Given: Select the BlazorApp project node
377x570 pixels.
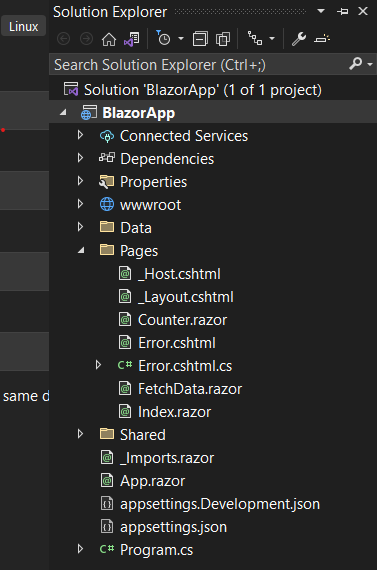Looking at the screenshot, I should [139, 113].
